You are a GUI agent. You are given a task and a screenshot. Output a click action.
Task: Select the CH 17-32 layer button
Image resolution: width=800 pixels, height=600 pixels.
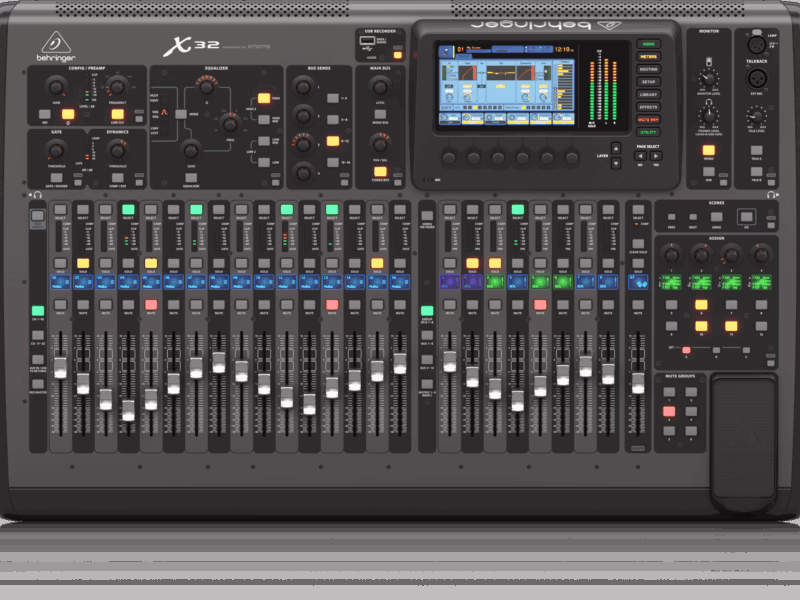point(38,335)
